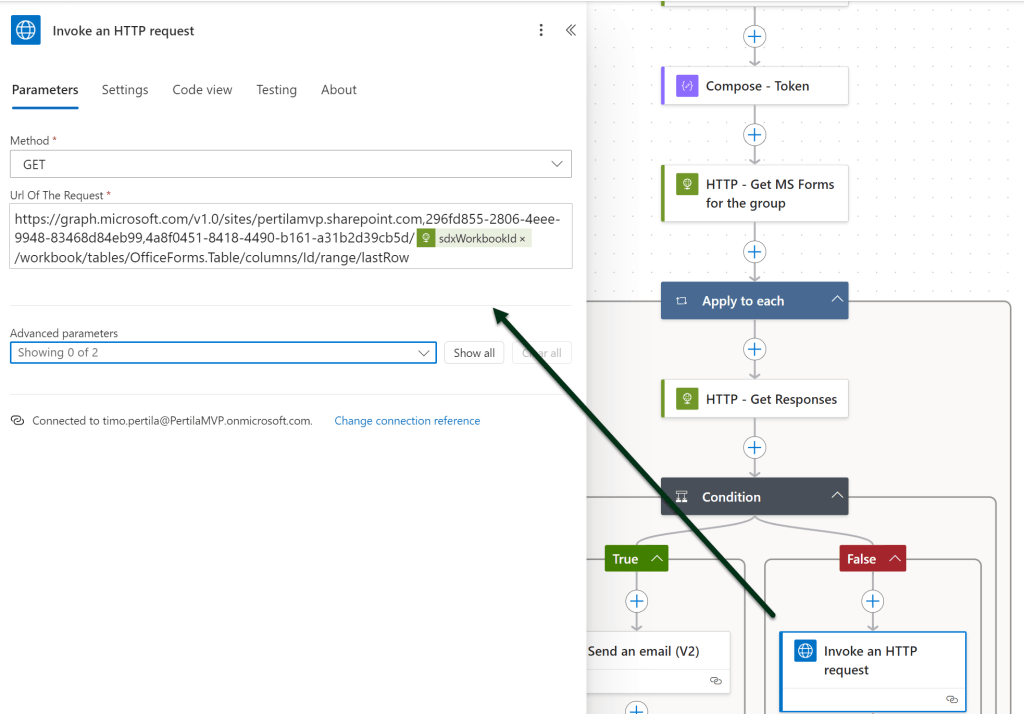
Task: Open the Code view tab
Action: point(202,90)
